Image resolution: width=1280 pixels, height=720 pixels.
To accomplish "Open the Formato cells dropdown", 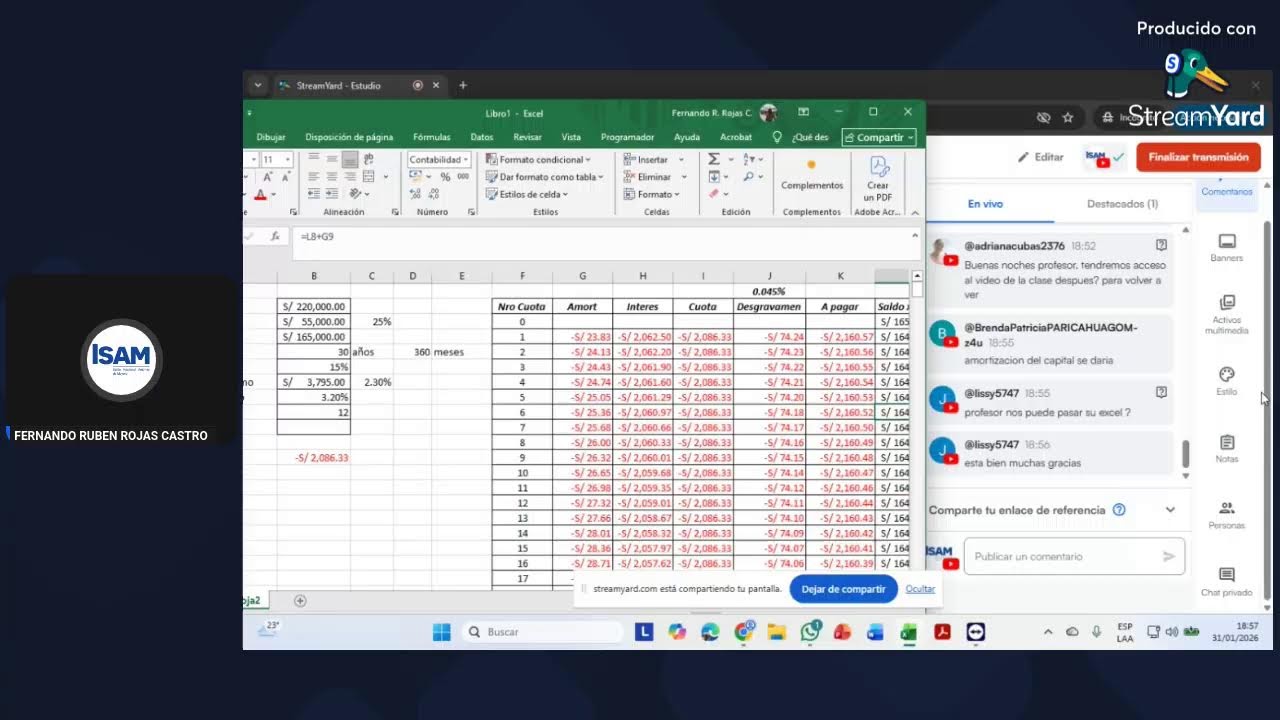I will click(x=651, y=194).
